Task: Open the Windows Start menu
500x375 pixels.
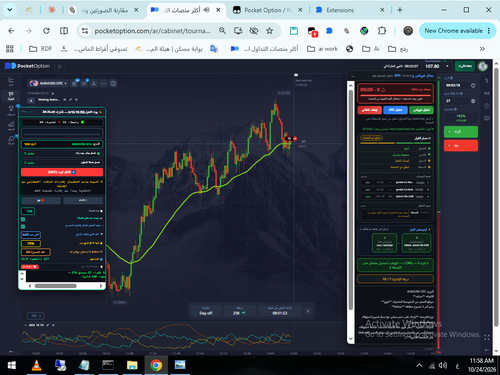Action: (x=12, y=365)
